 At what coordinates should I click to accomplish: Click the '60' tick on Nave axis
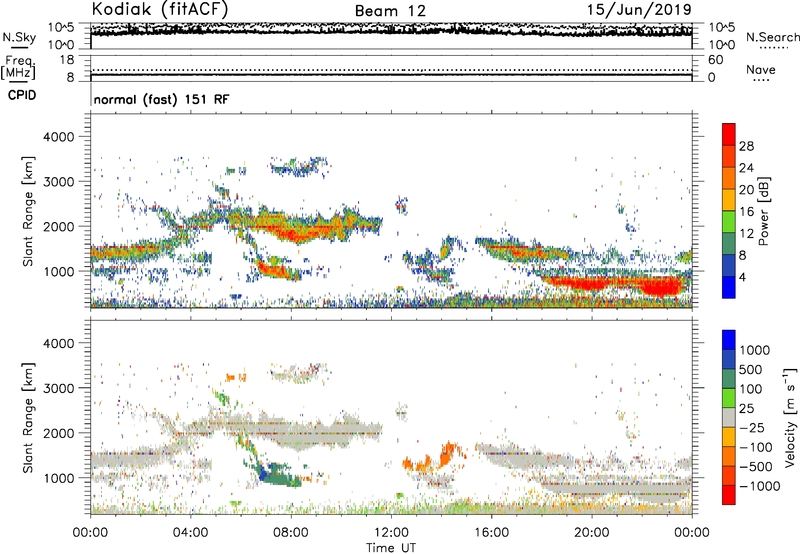click(x=716, y=60)
